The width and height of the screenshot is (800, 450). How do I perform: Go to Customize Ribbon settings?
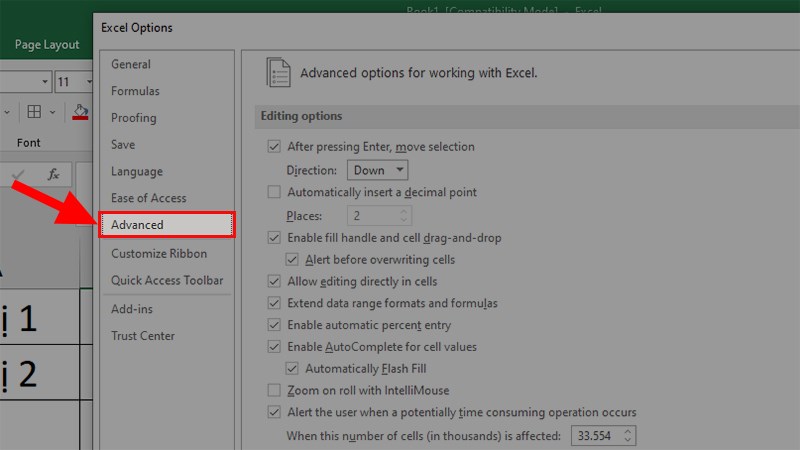[x=159, y=254]
